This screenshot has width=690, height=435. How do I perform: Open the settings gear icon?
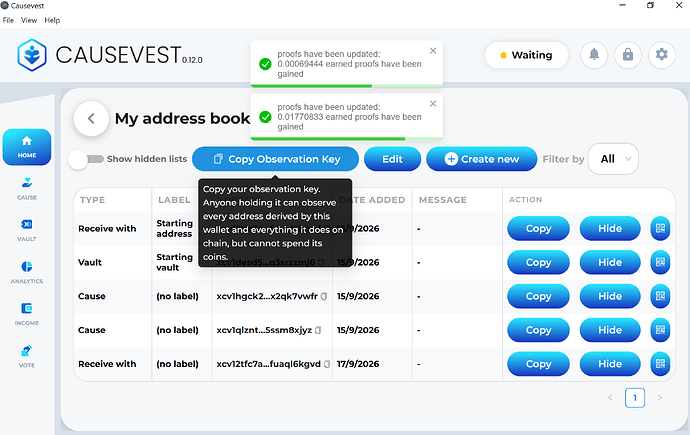pos(661,55)
